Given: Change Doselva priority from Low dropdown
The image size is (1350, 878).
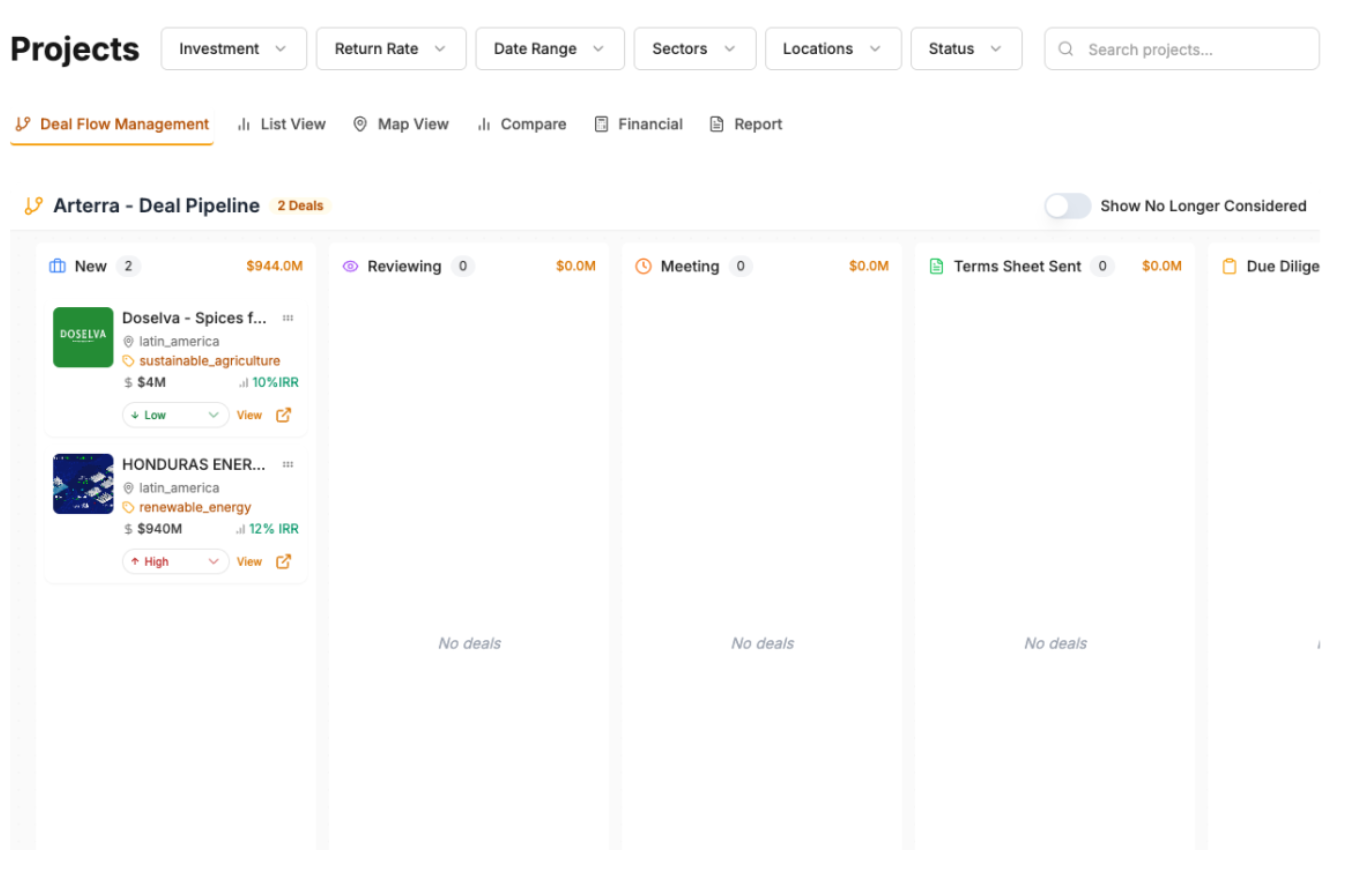Looking at the screenshot, I should 176,415.
